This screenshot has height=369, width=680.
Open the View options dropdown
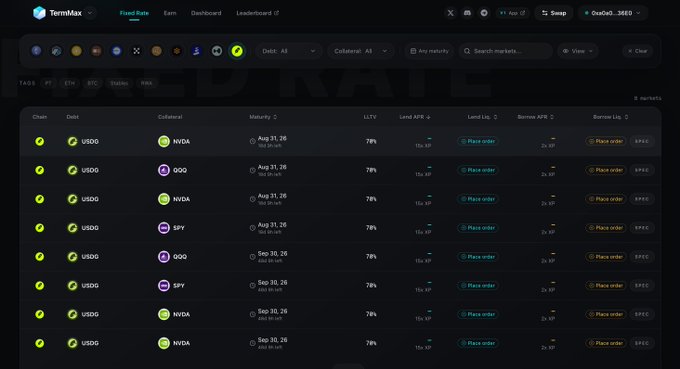[578, 51]
